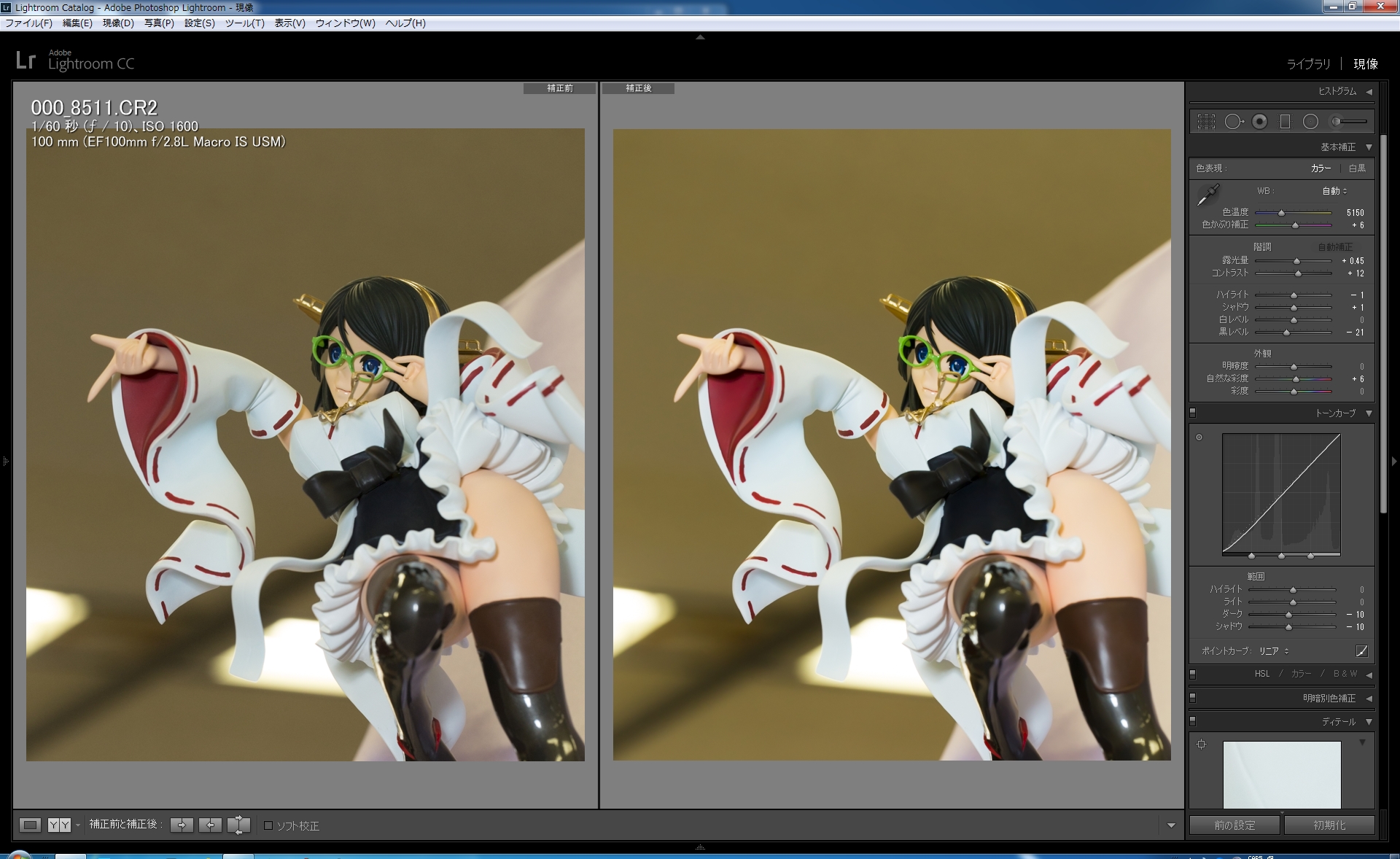
Task: Collapse the ディテール panel
Action: (x=1369, y=722)
